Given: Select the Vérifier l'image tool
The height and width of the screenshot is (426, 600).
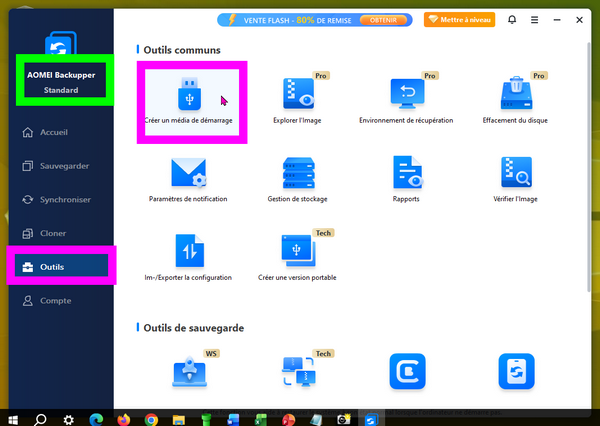Looking at the screenshot, I should coord(516,177).
